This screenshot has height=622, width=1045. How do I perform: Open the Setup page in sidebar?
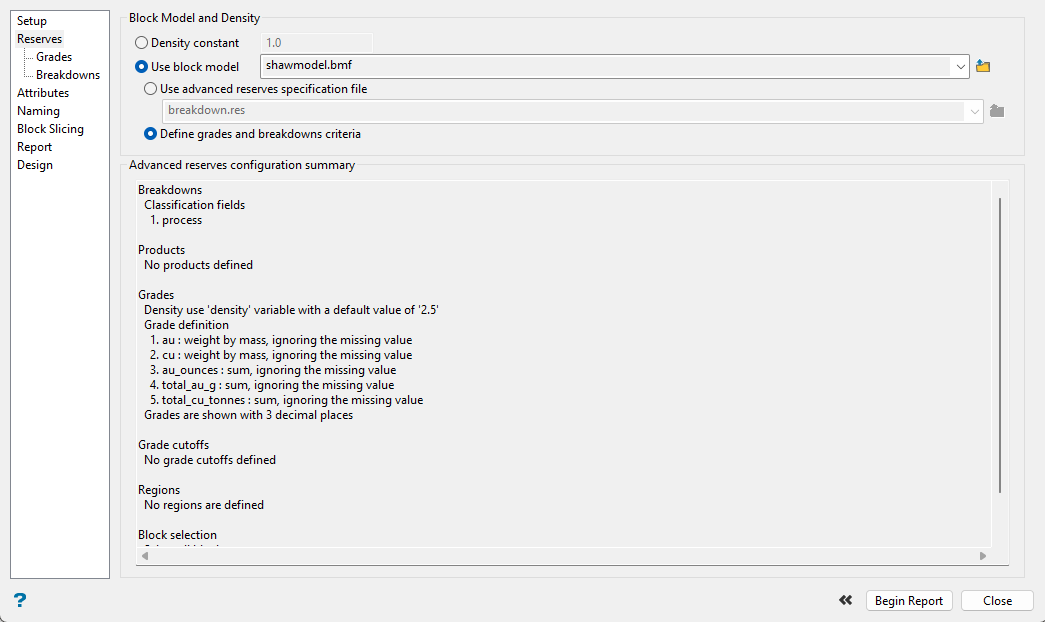(x=32, y=21)
